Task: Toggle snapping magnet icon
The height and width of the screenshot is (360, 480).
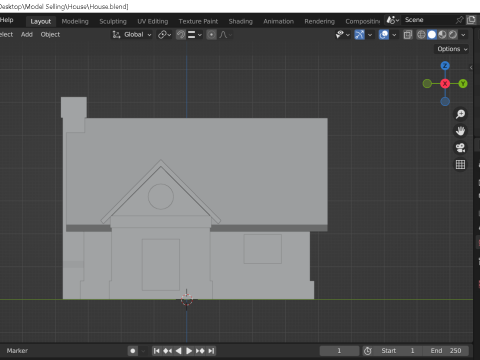Action: click(x=181, y=35)
